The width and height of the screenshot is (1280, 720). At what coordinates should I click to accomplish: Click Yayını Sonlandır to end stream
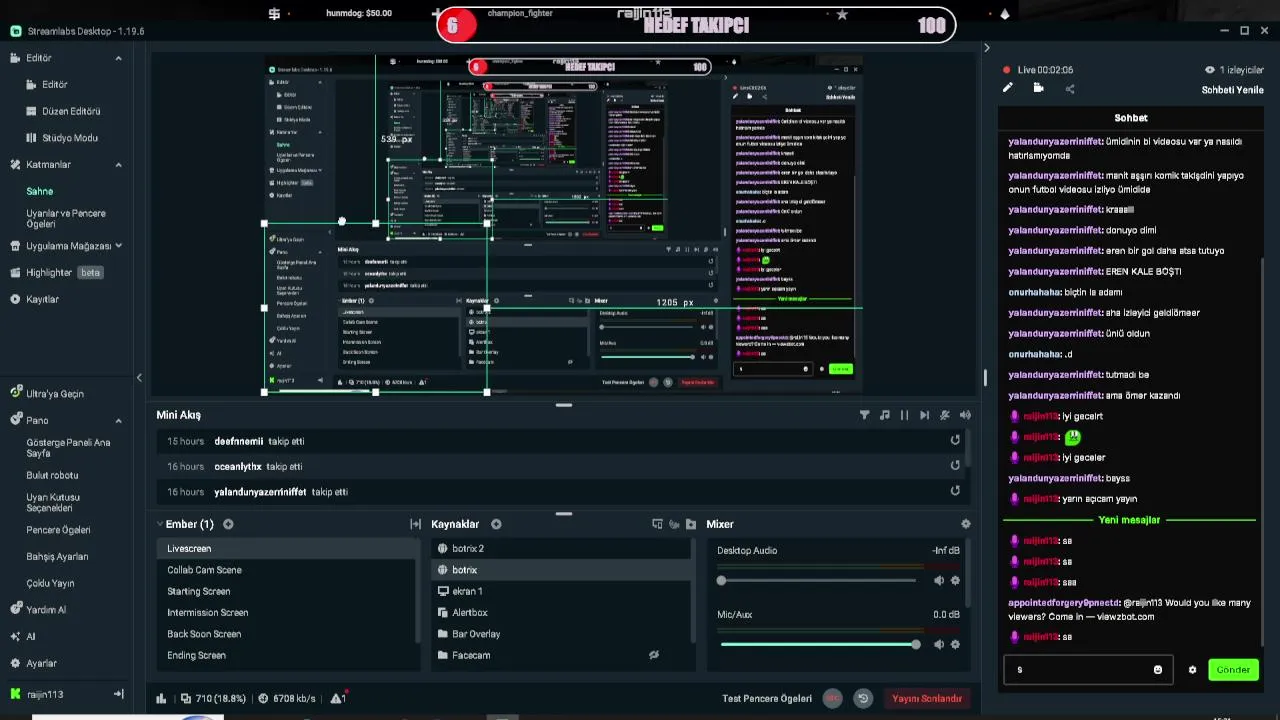click(927, 698)
